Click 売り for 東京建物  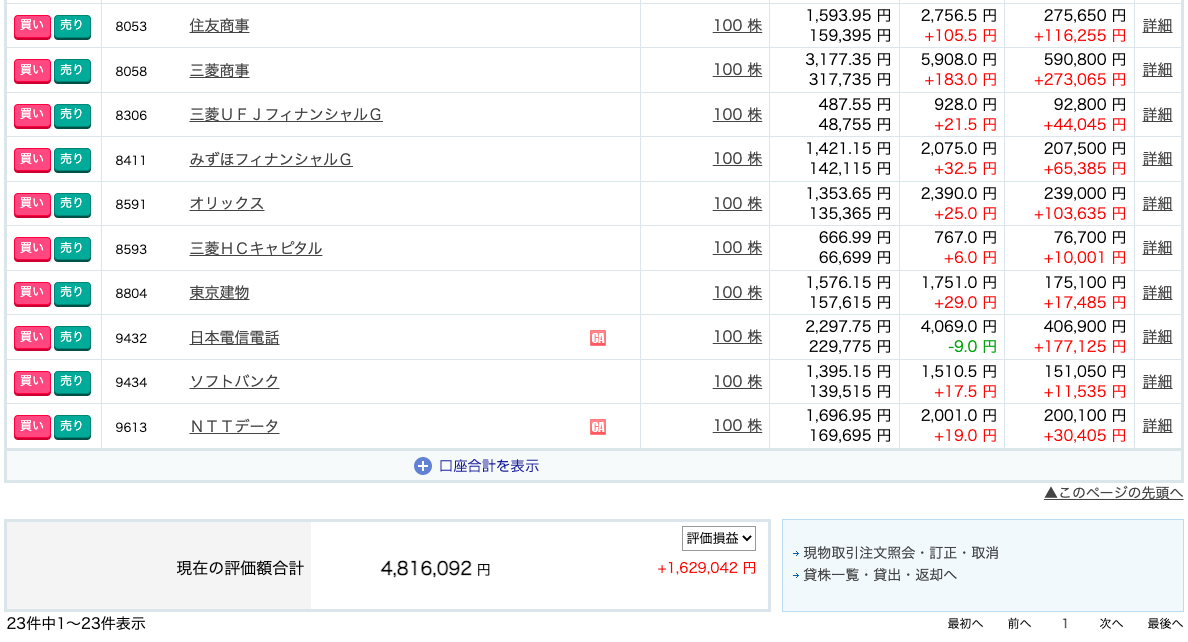tap(72, 293)
